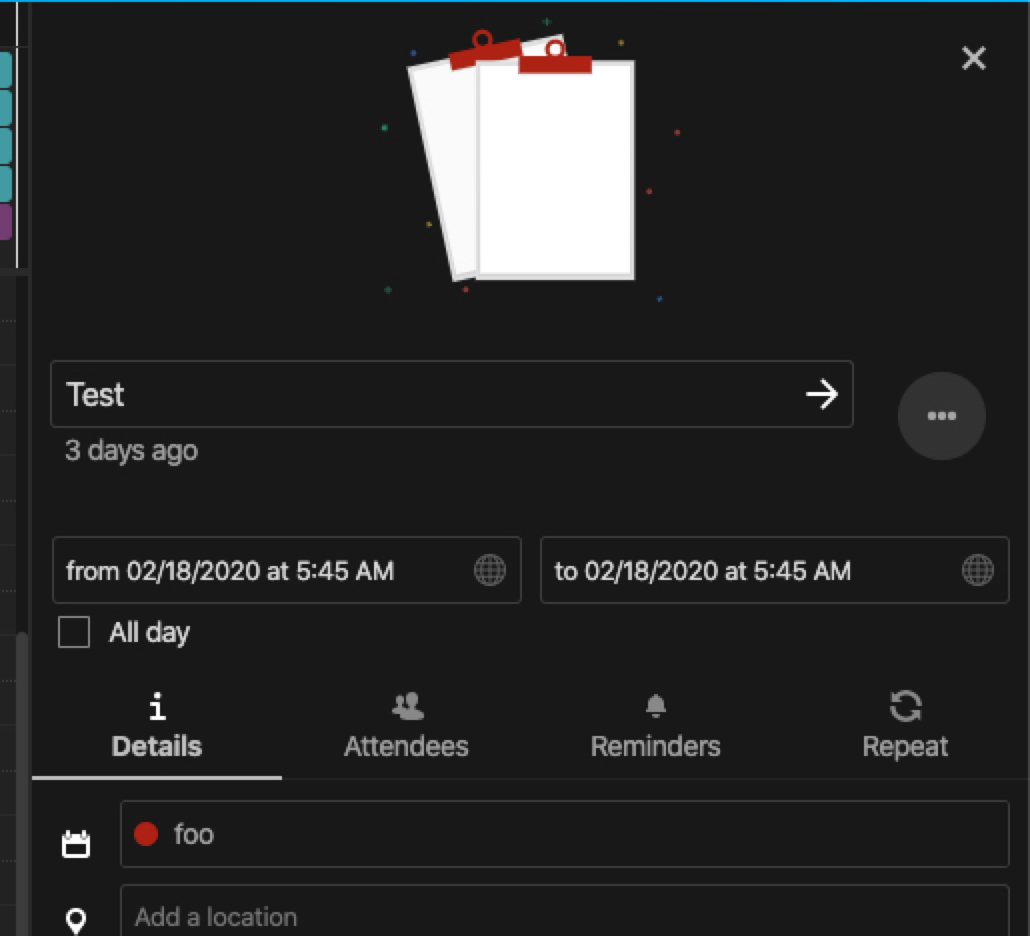The image size is (1030, 936).
Task: Save the event with the arrow button
Action: point(823,394)
